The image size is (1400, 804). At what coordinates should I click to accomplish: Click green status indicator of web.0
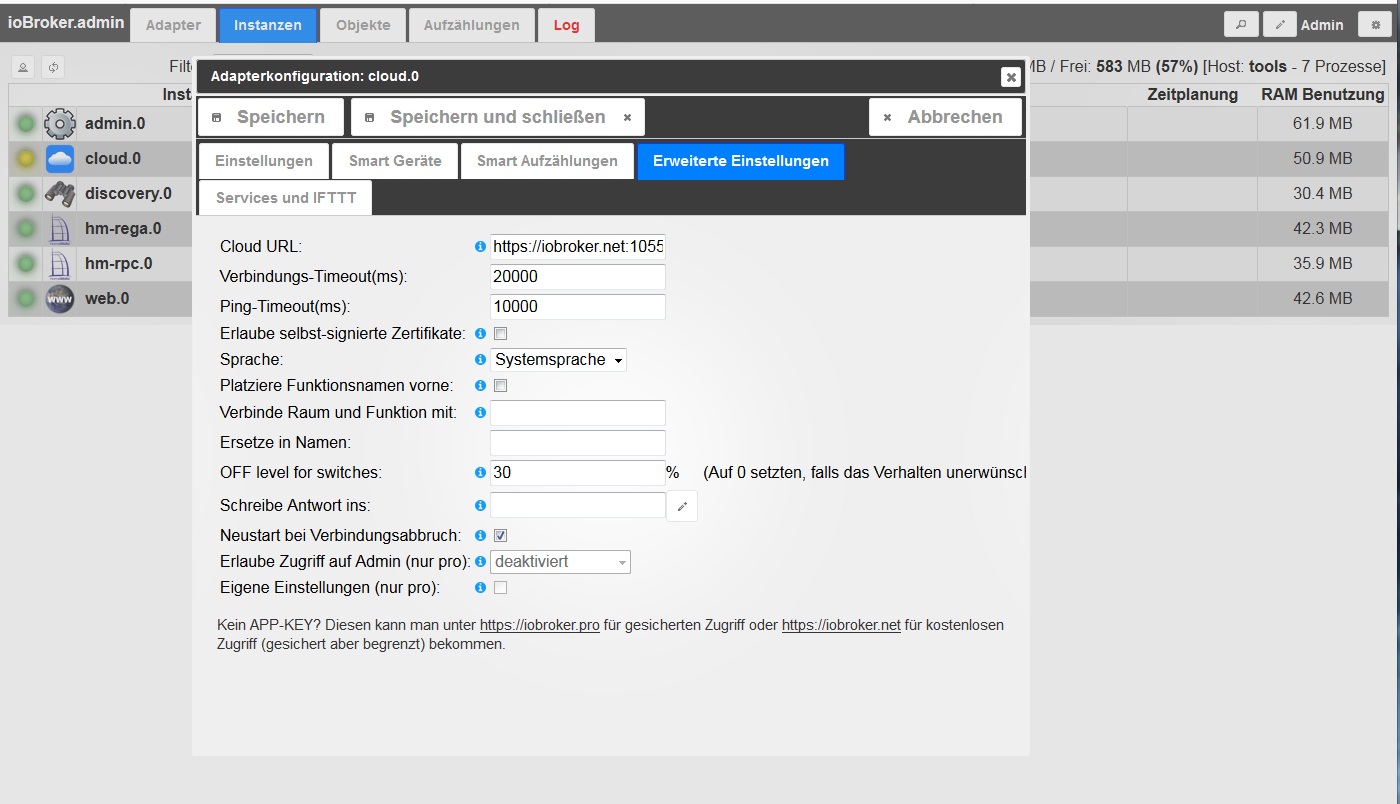[x=26, y=299]
